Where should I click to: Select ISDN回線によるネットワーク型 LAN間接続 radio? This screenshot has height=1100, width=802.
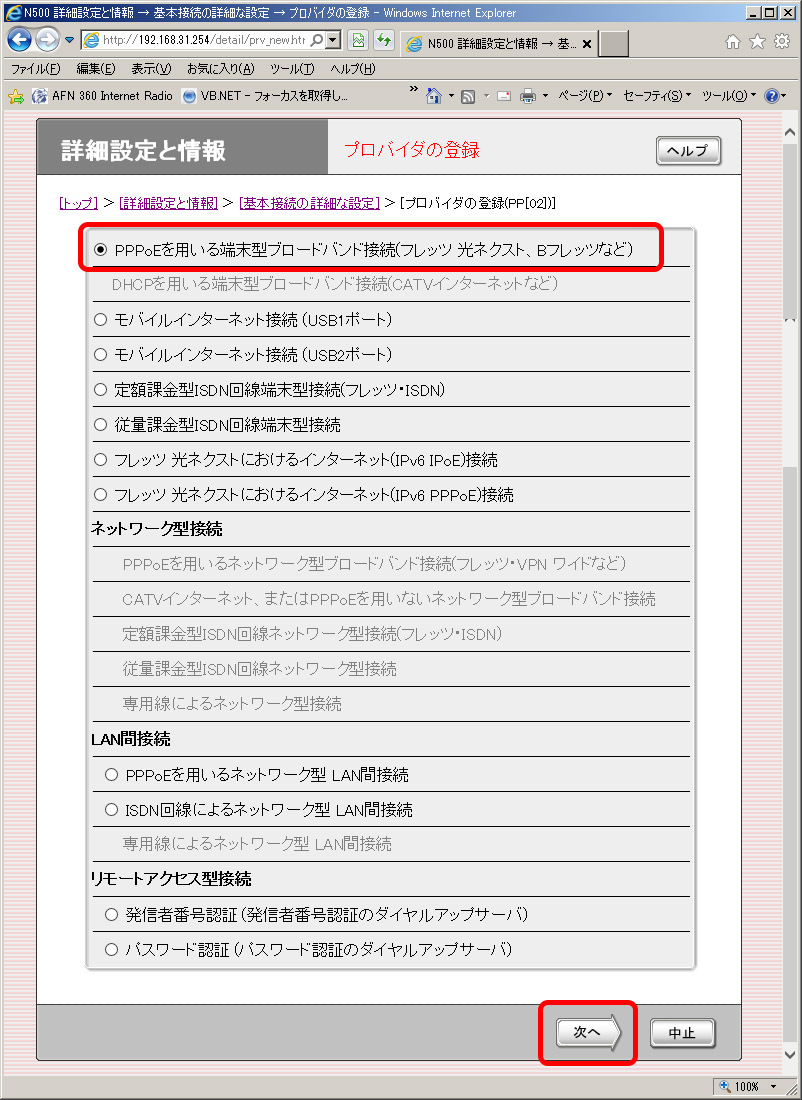click(x=111, y=810)
